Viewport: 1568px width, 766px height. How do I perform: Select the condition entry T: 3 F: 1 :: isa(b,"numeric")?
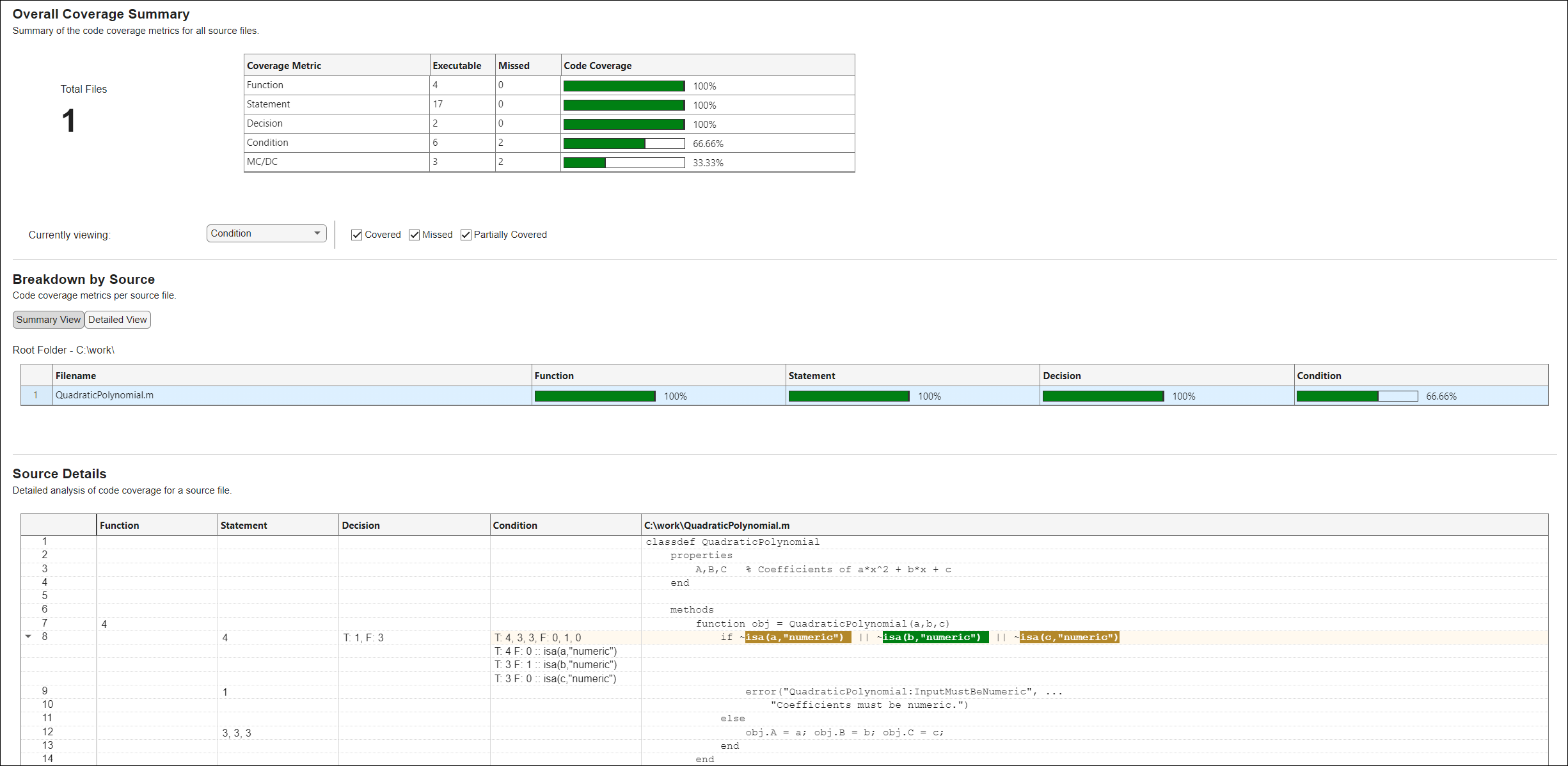[x=555, y=664]
